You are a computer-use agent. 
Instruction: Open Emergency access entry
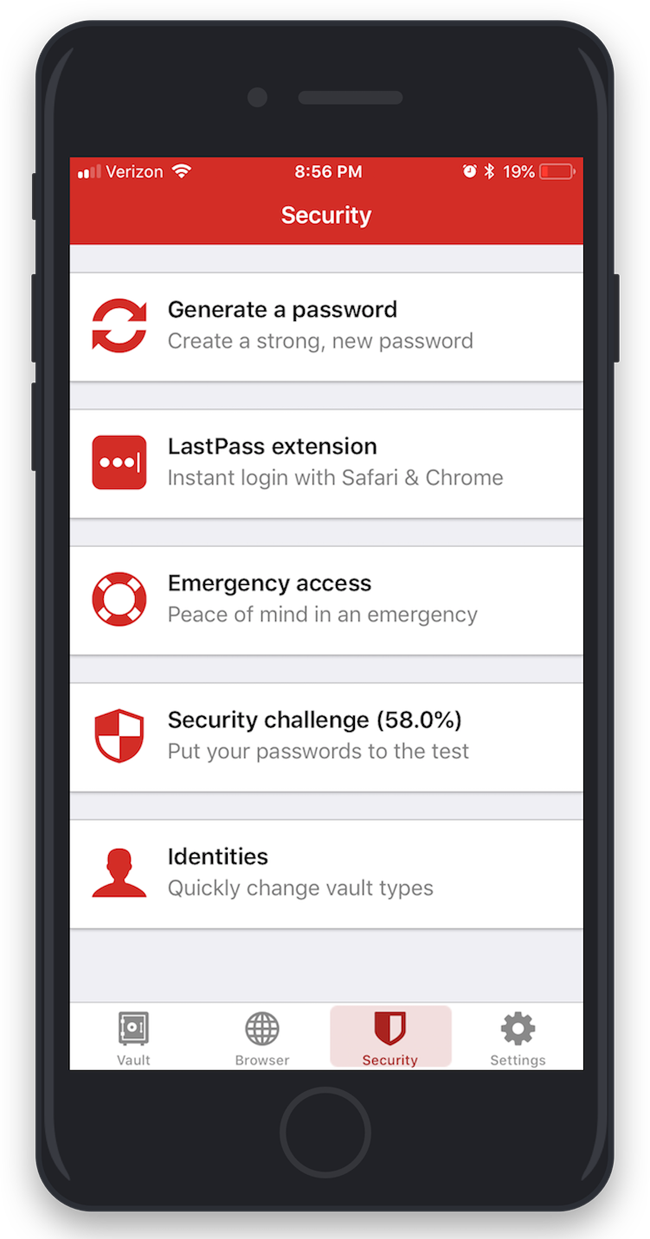[326, 600]
